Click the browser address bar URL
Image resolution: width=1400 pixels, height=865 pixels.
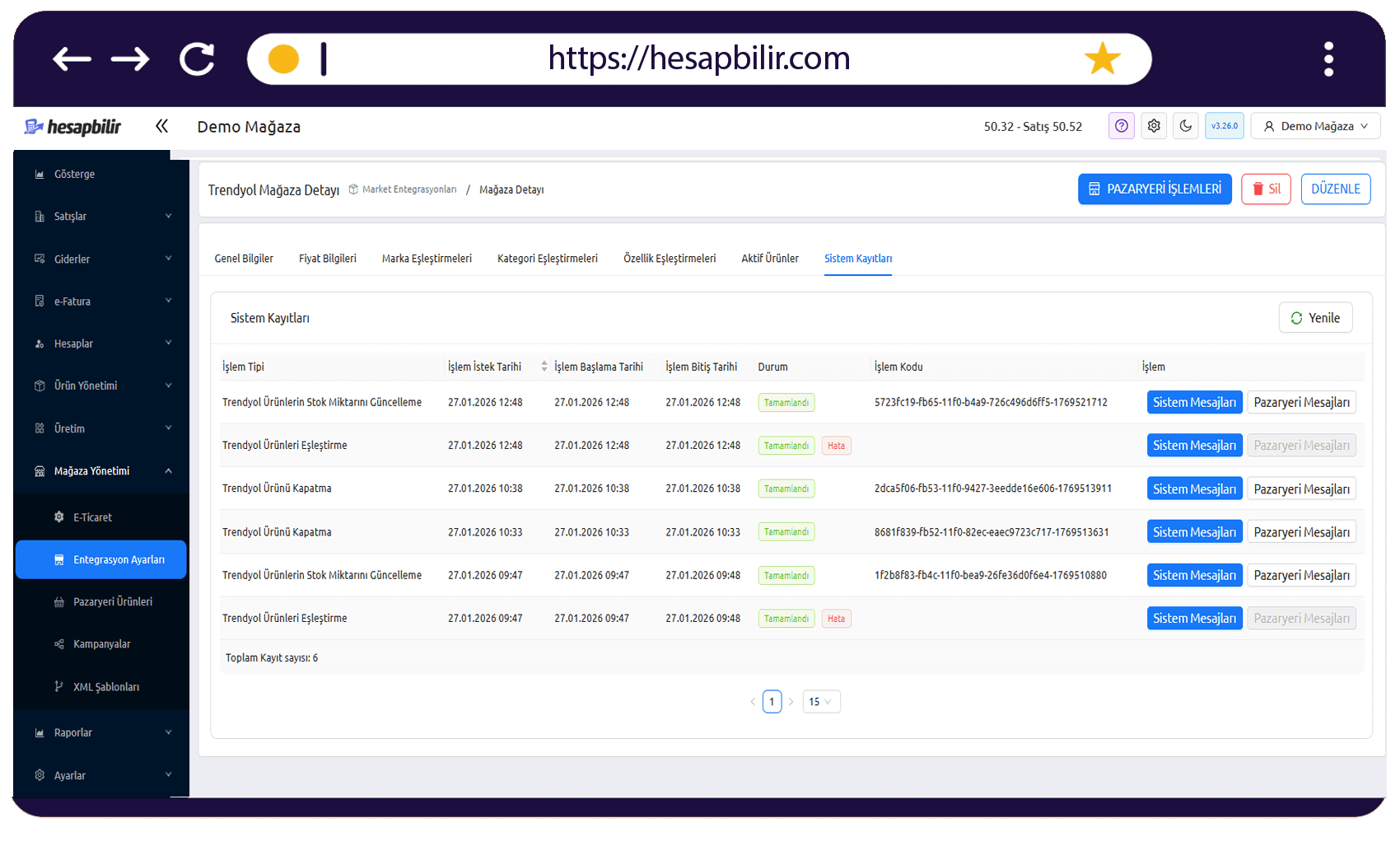(x=699, y=58)
